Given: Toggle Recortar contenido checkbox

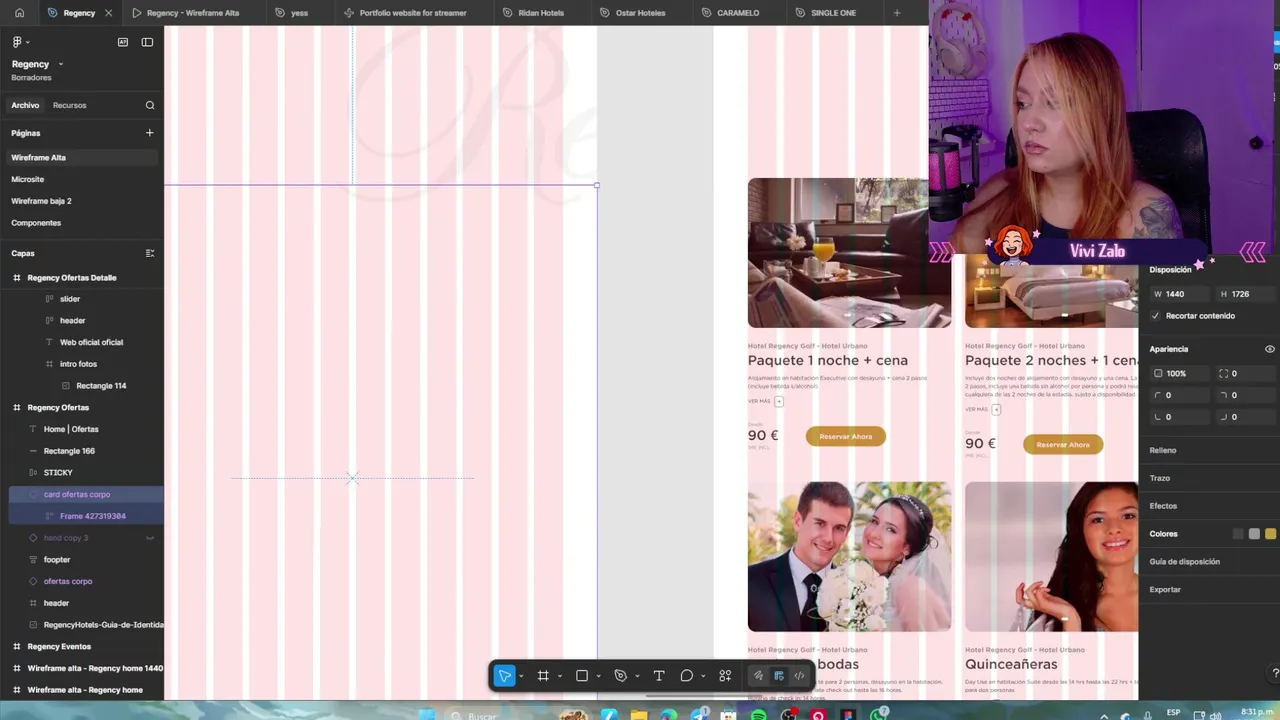Looking at the screenshot, I should tap(1156, 316).
